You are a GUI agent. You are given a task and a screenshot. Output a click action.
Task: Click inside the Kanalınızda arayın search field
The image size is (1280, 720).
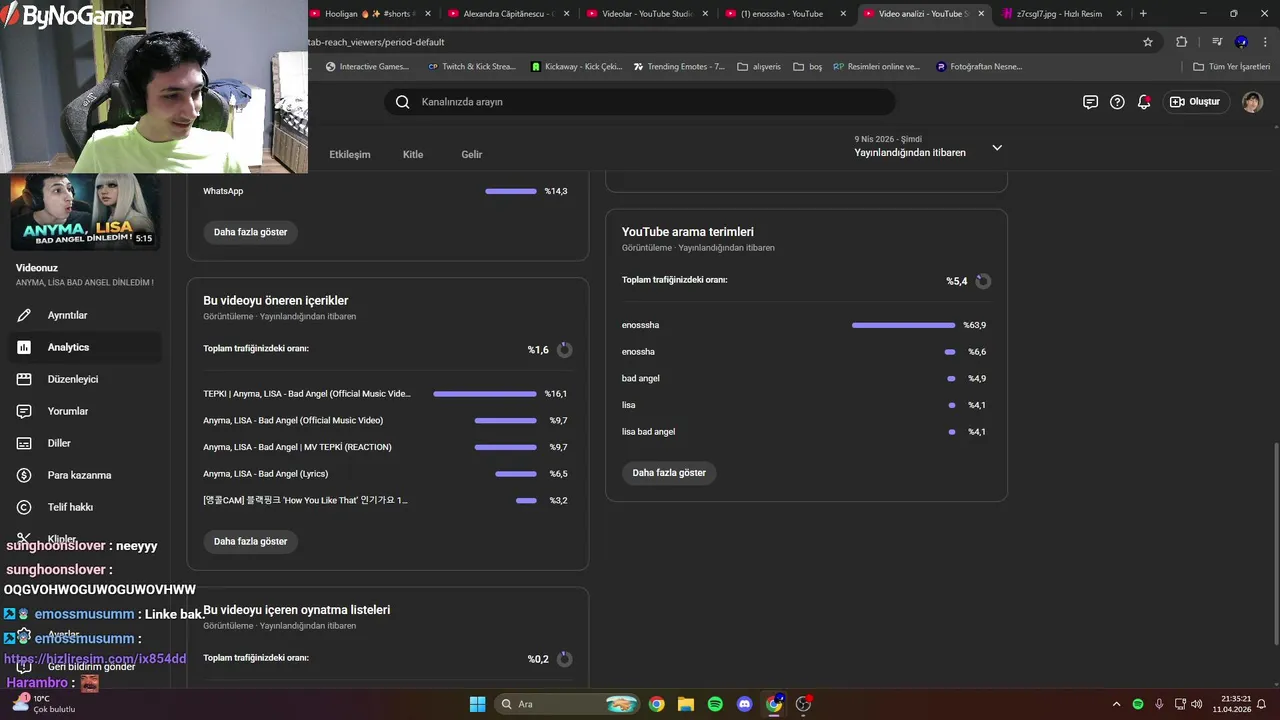[x=640, y=102]
